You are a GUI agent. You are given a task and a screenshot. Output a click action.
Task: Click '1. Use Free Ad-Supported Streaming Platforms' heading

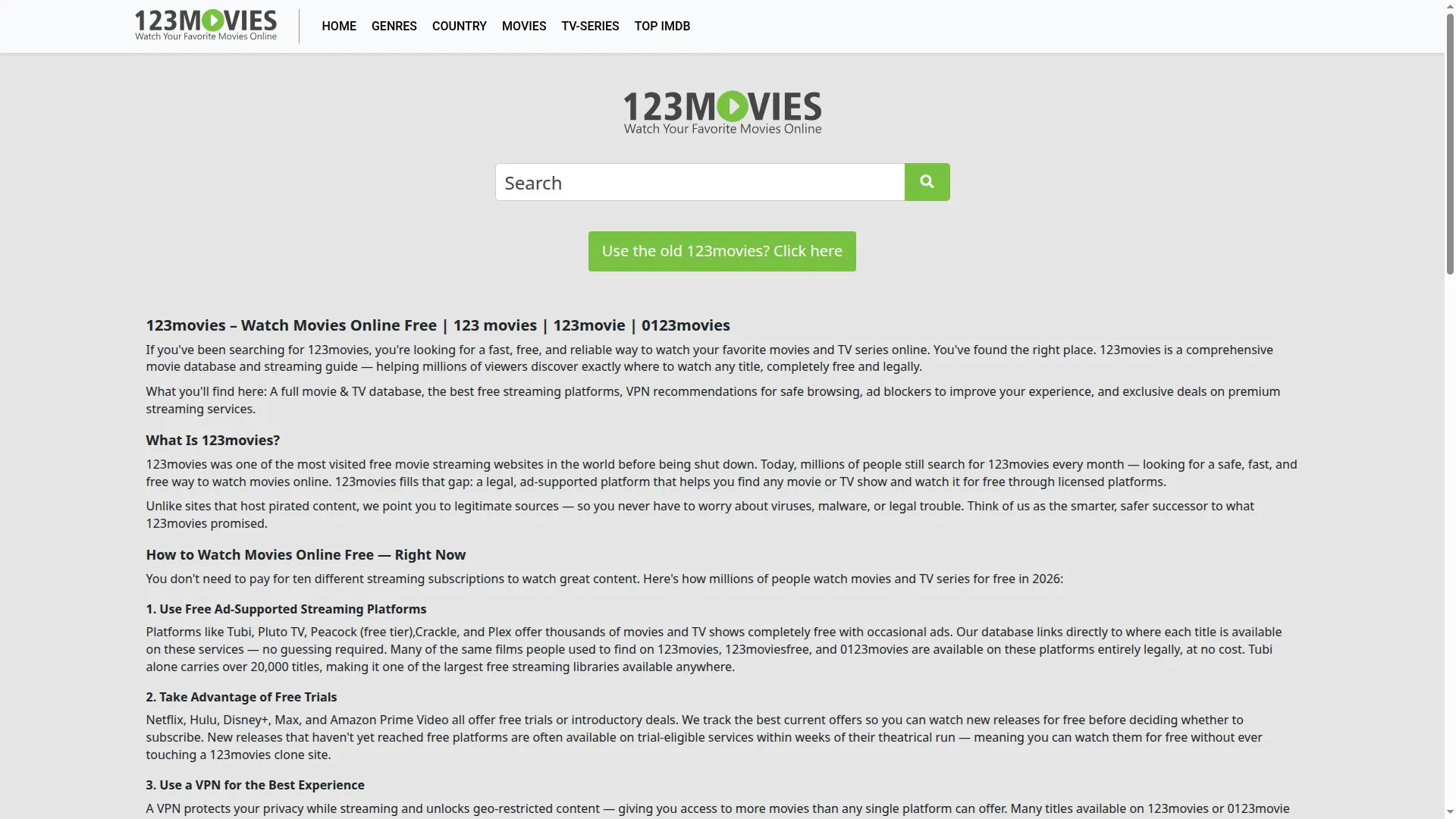click(x=286, y=609)
